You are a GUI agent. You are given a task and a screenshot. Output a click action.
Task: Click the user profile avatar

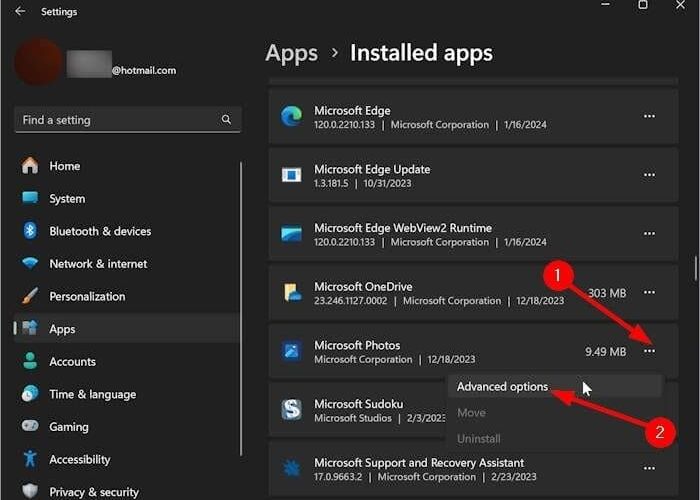click(x=38, y=62)
